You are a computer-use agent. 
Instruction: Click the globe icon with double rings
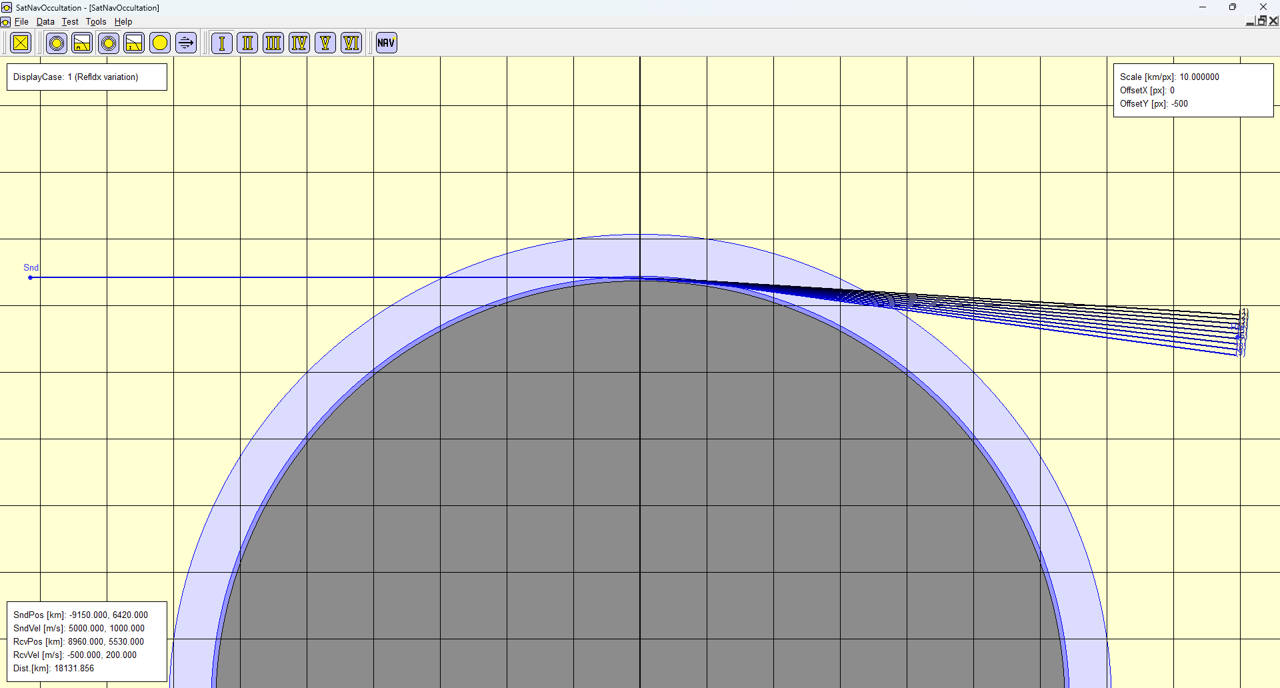[108, 43]
